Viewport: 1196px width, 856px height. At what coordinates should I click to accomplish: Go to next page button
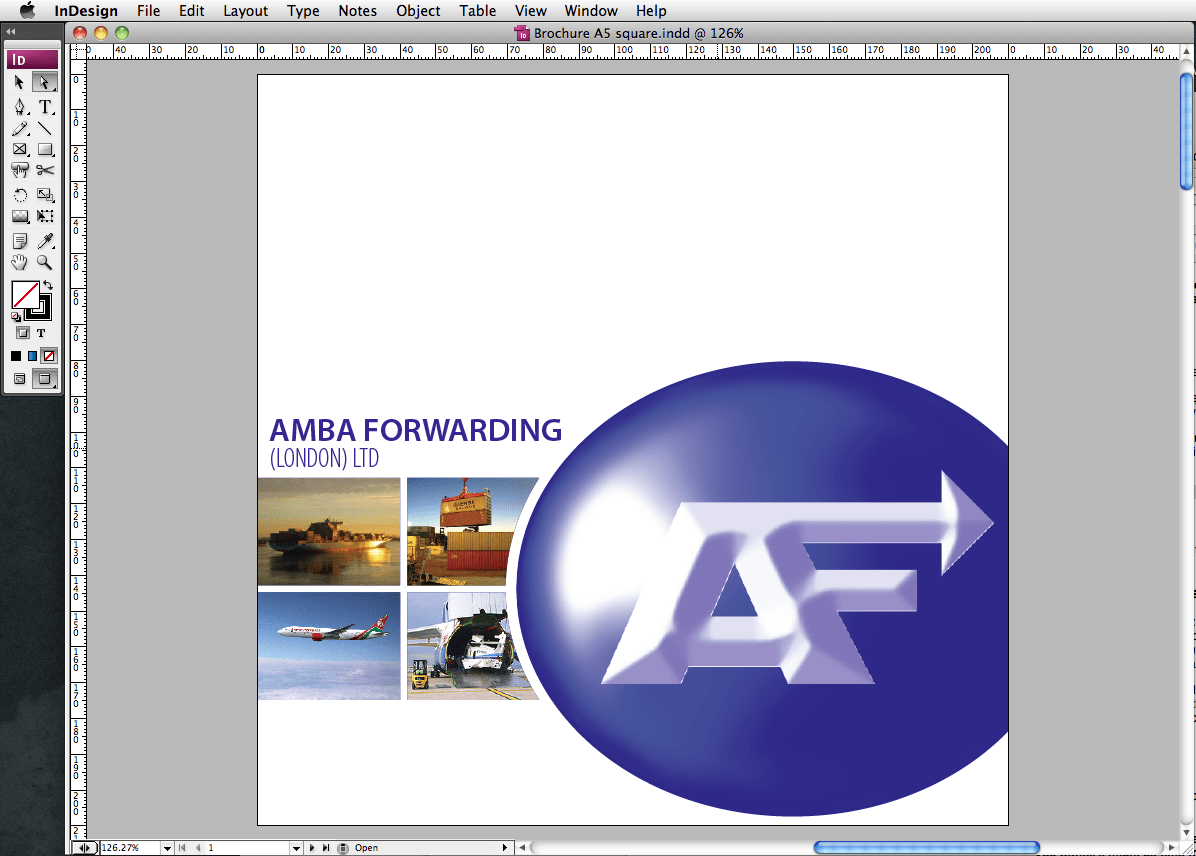coord(312,848)
